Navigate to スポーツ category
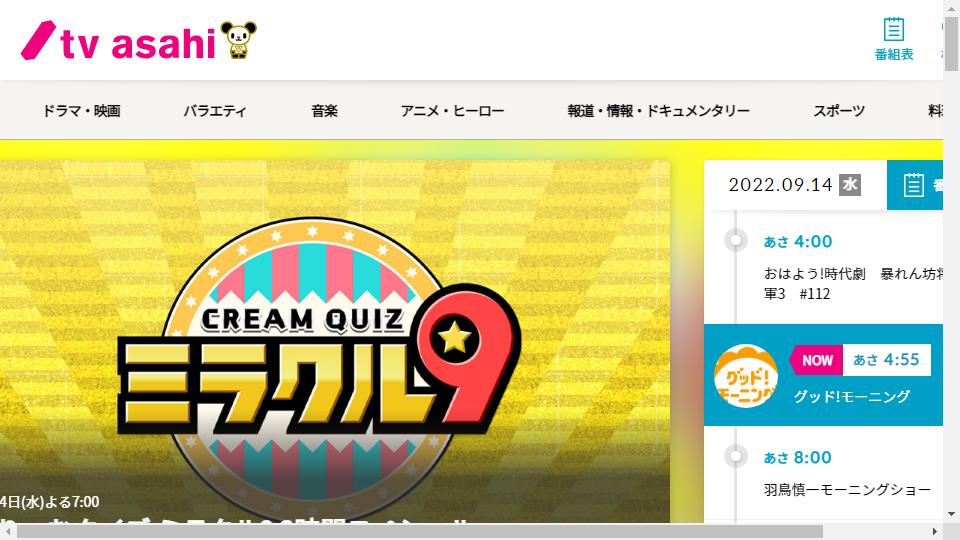This screenshot has width=960, height=540. tap(839, 111)
